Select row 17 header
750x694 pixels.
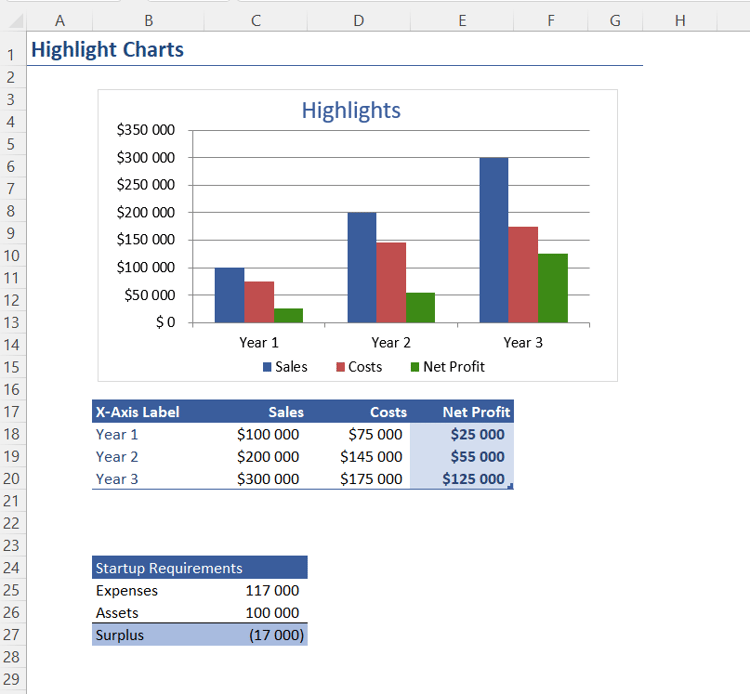click(x=11, y=412)
